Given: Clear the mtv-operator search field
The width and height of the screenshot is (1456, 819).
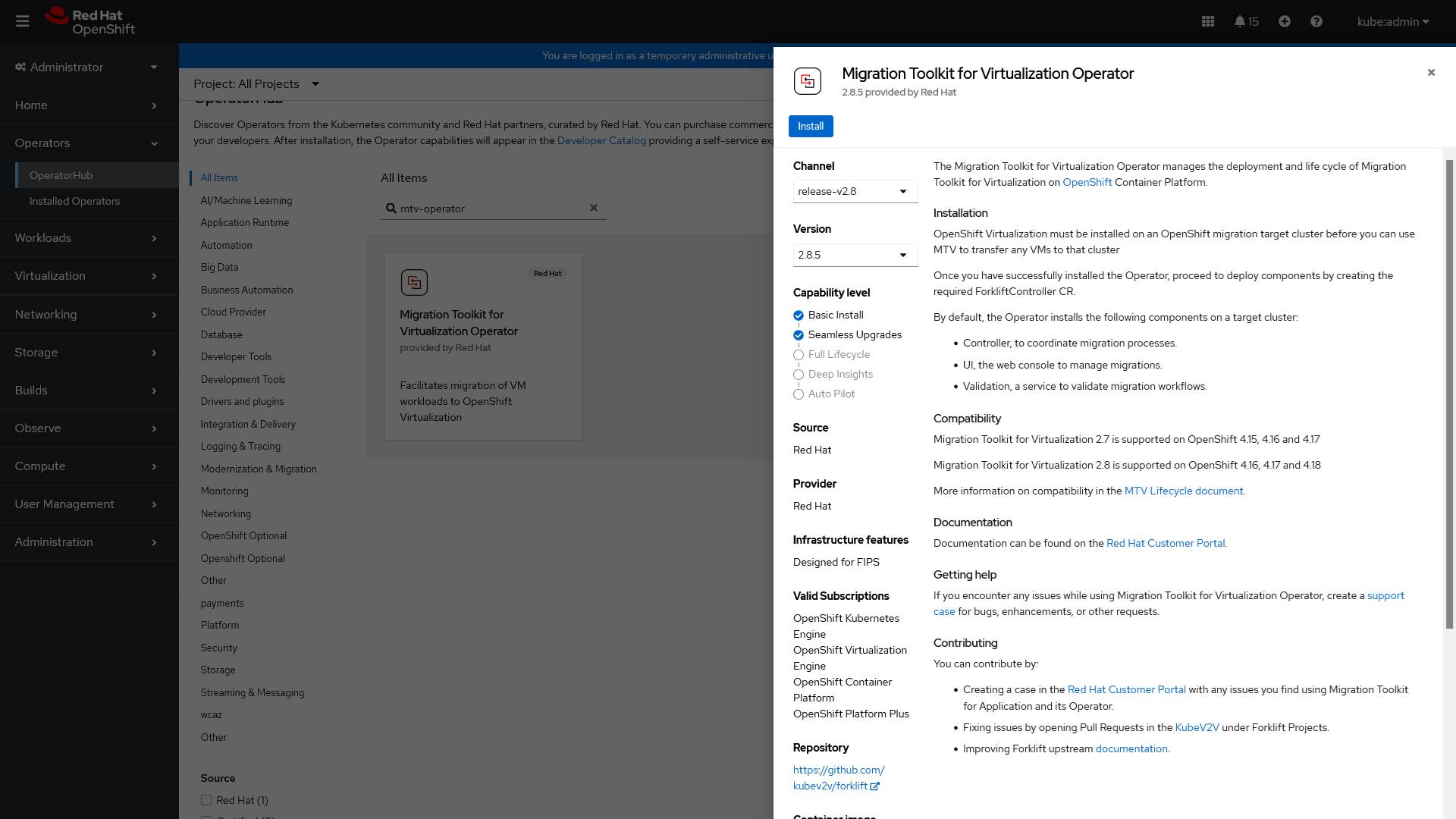Looking at the screenshot, I should 594,208.
